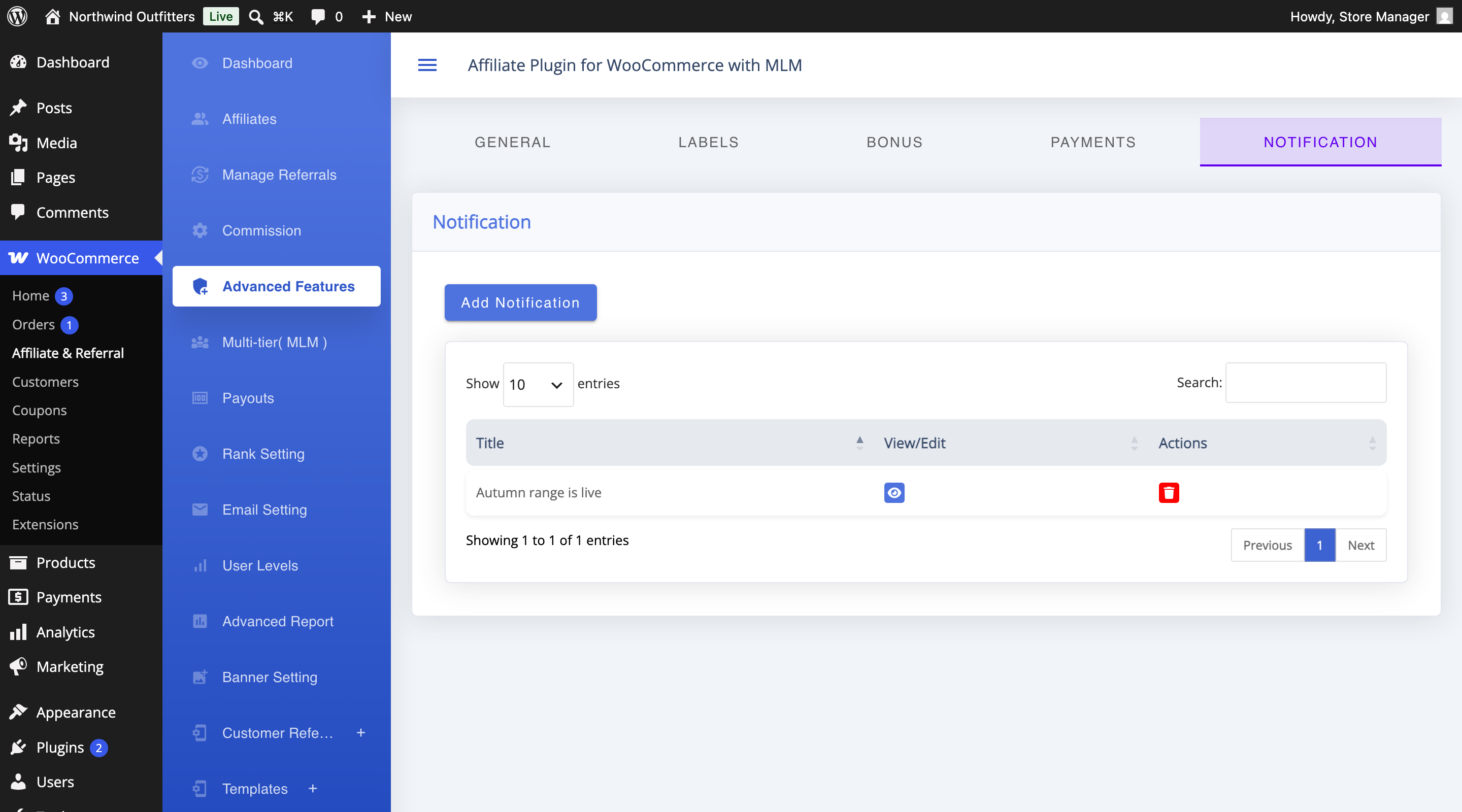Toggle the plugin sidebar hamburger menu
1462x812 pixels.
(427, 65)
